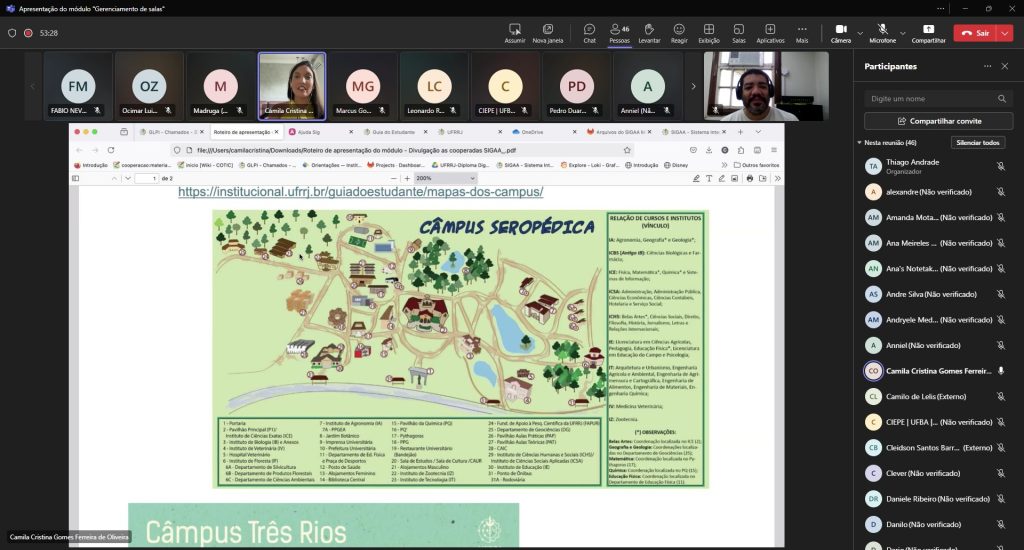Click mute icon next to Andre Silva
The image size is (1024, 550).
point(1000,294)
